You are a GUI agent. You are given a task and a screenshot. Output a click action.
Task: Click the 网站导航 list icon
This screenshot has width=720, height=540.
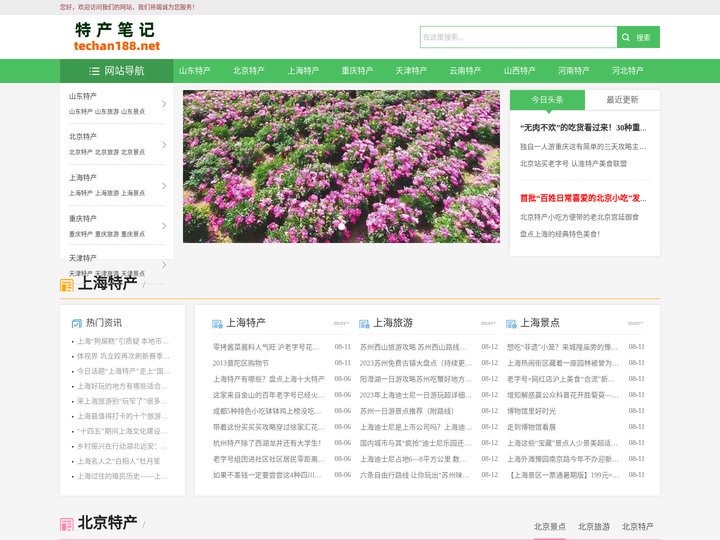tap(94, 71)
